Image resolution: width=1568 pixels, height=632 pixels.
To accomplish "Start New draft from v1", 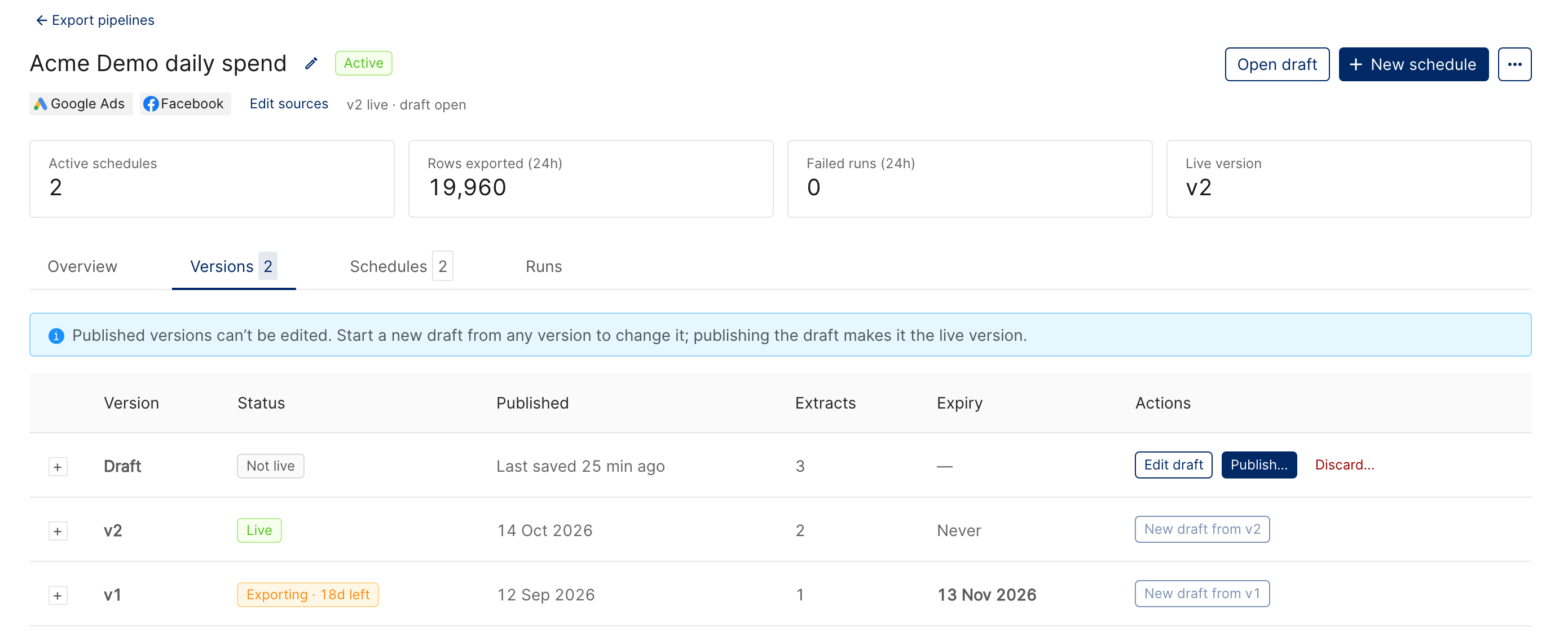I will pyautogui.click(x=1201, y=593).
